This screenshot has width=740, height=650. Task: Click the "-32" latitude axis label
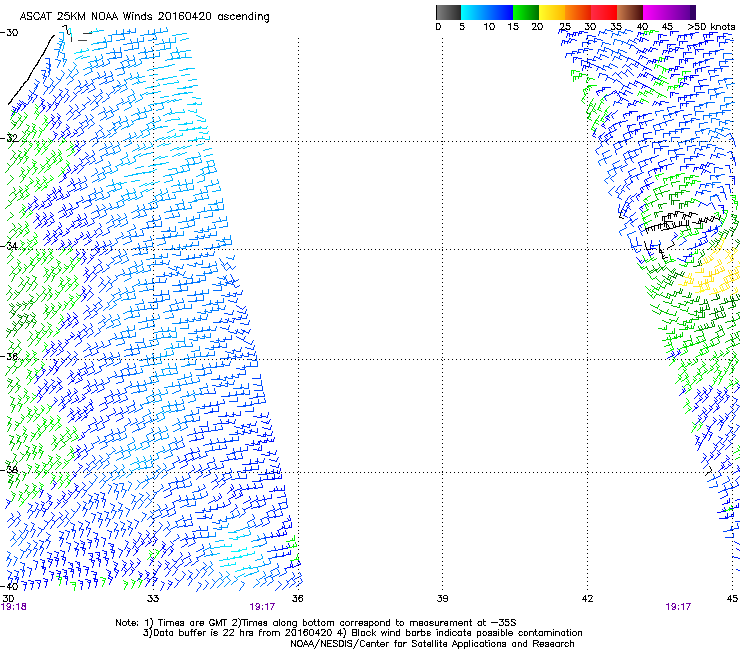(9, 138)
